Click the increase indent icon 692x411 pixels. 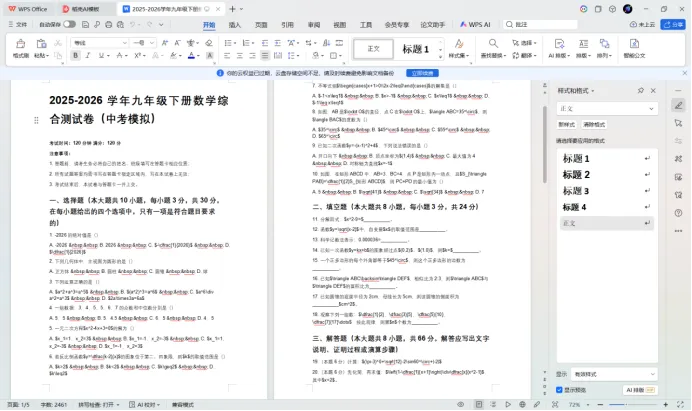pyautogui.click(x=277, y=43)
